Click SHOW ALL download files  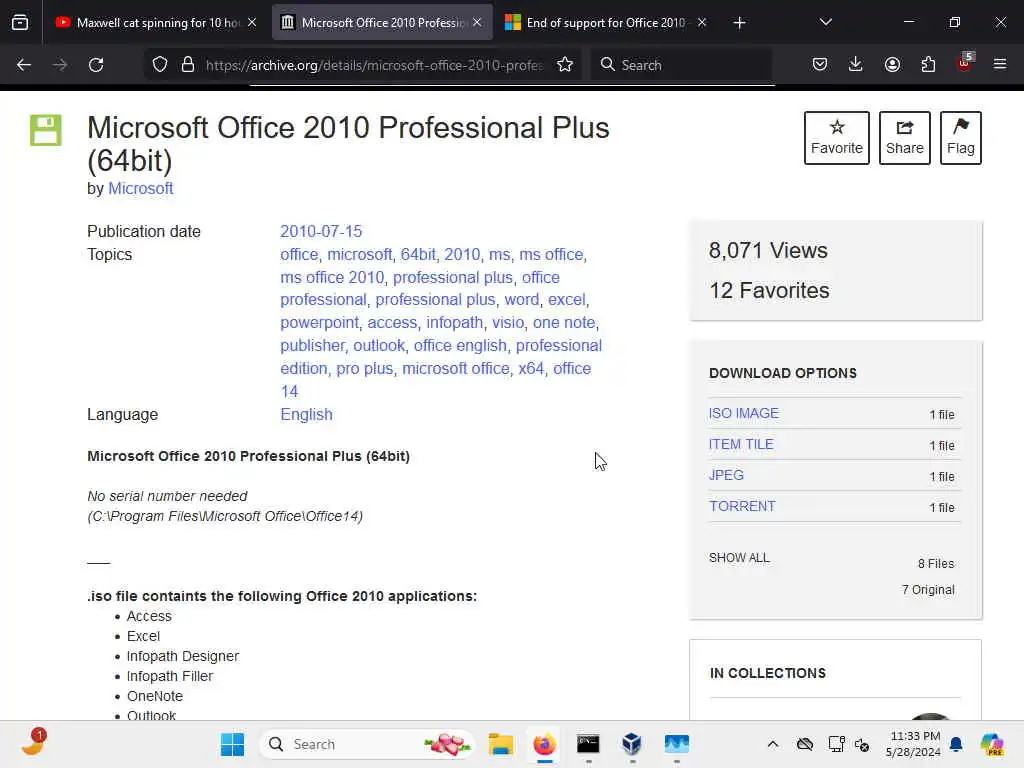[x=739, y=558]
